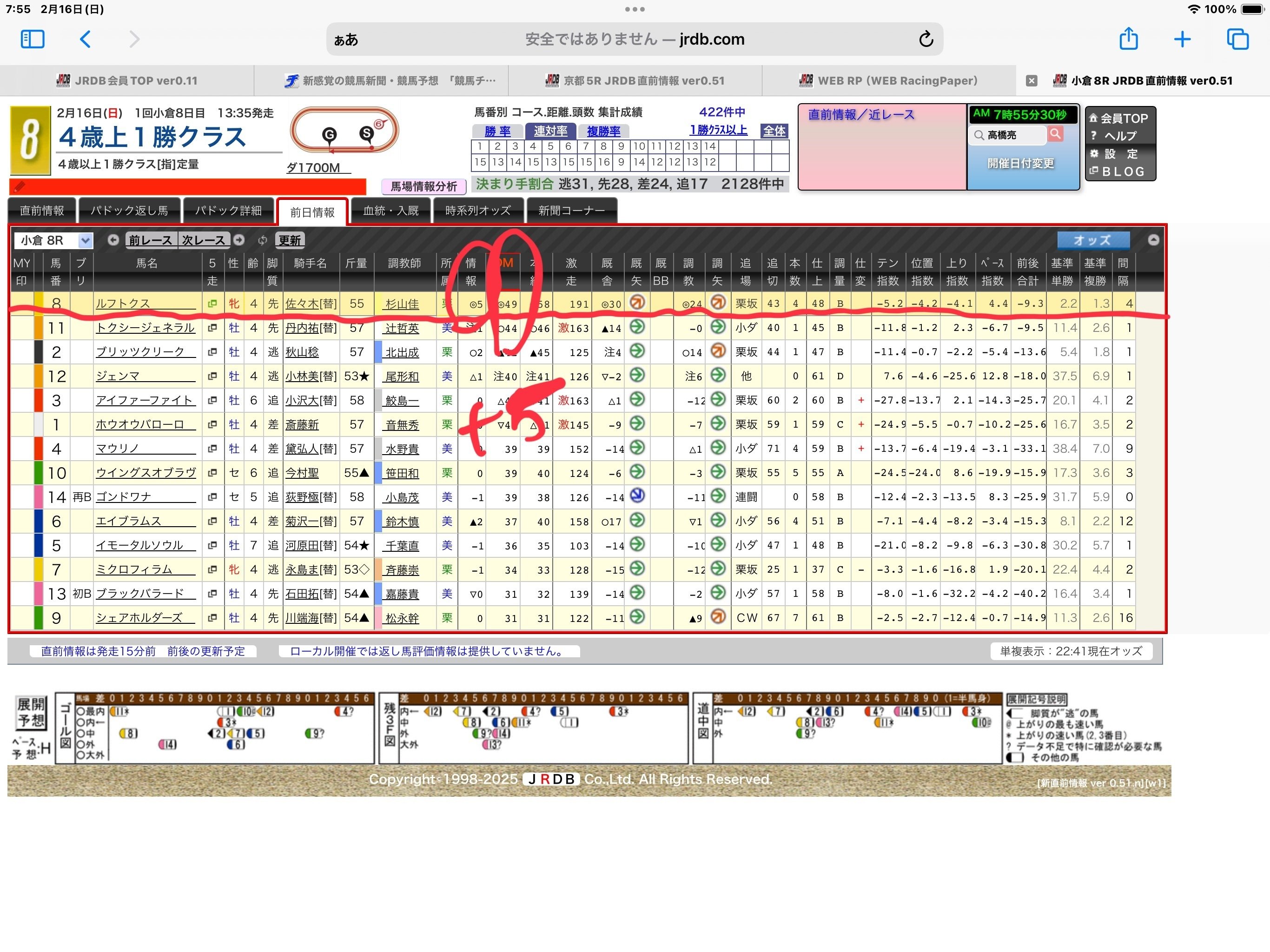Image resolution: width=1270 pixels, height=952 pixels.
Task: Select the 勝率 stats toggle
Action: pos(497,131)
